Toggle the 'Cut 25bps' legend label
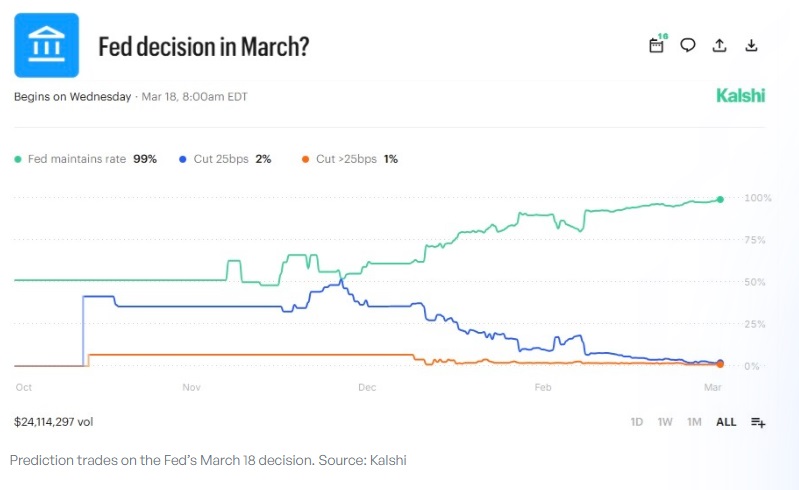Screen dimensions: 799x490 point(220,159)
